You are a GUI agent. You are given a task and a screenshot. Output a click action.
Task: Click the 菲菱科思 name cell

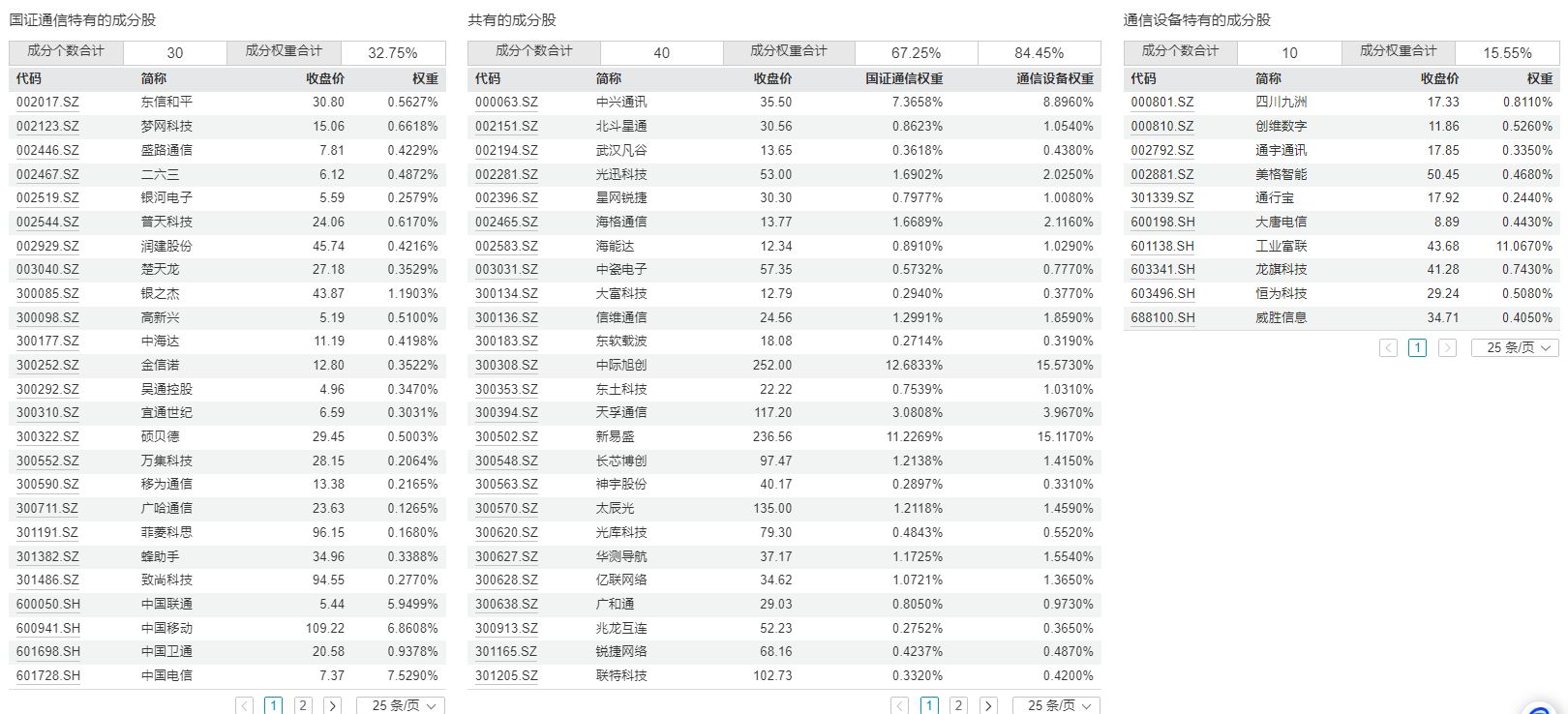[166, 532]
